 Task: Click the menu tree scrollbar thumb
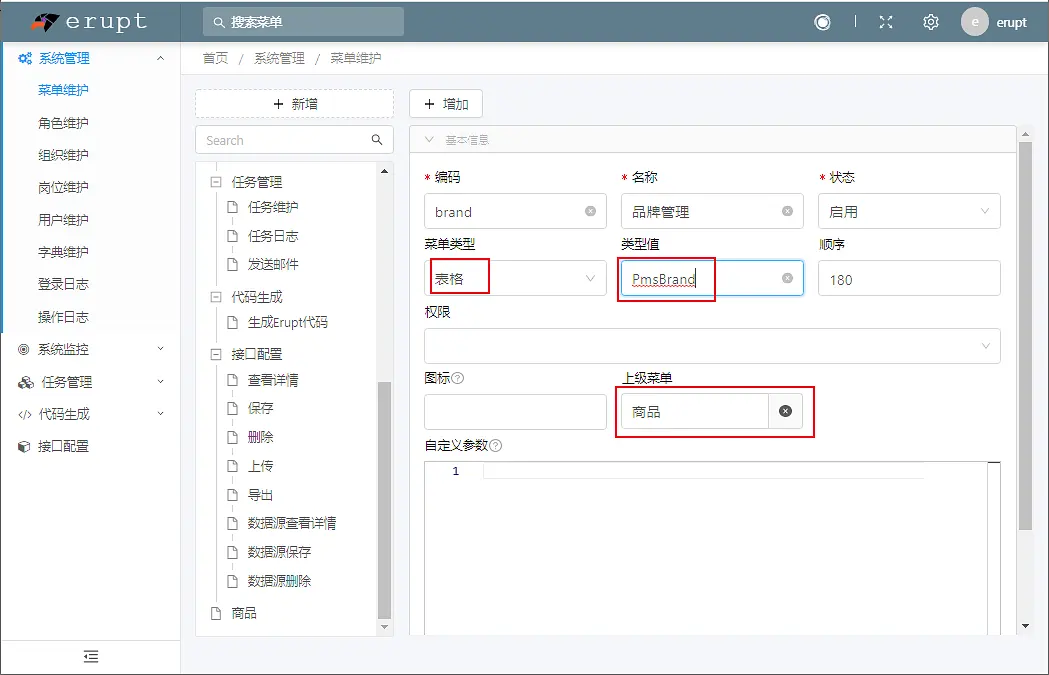pos(384,500)
